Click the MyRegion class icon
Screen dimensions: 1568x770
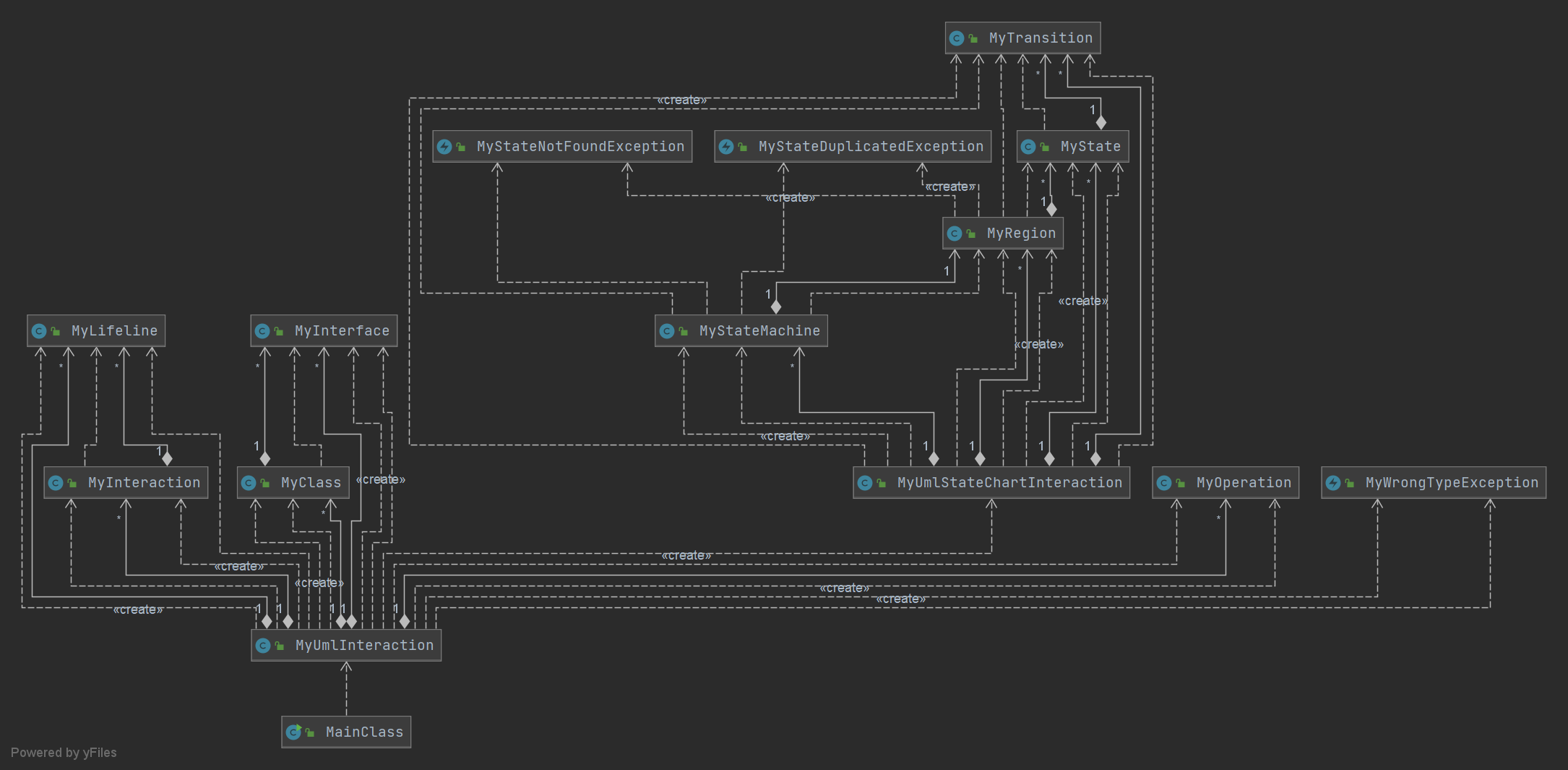coord(955,234)
